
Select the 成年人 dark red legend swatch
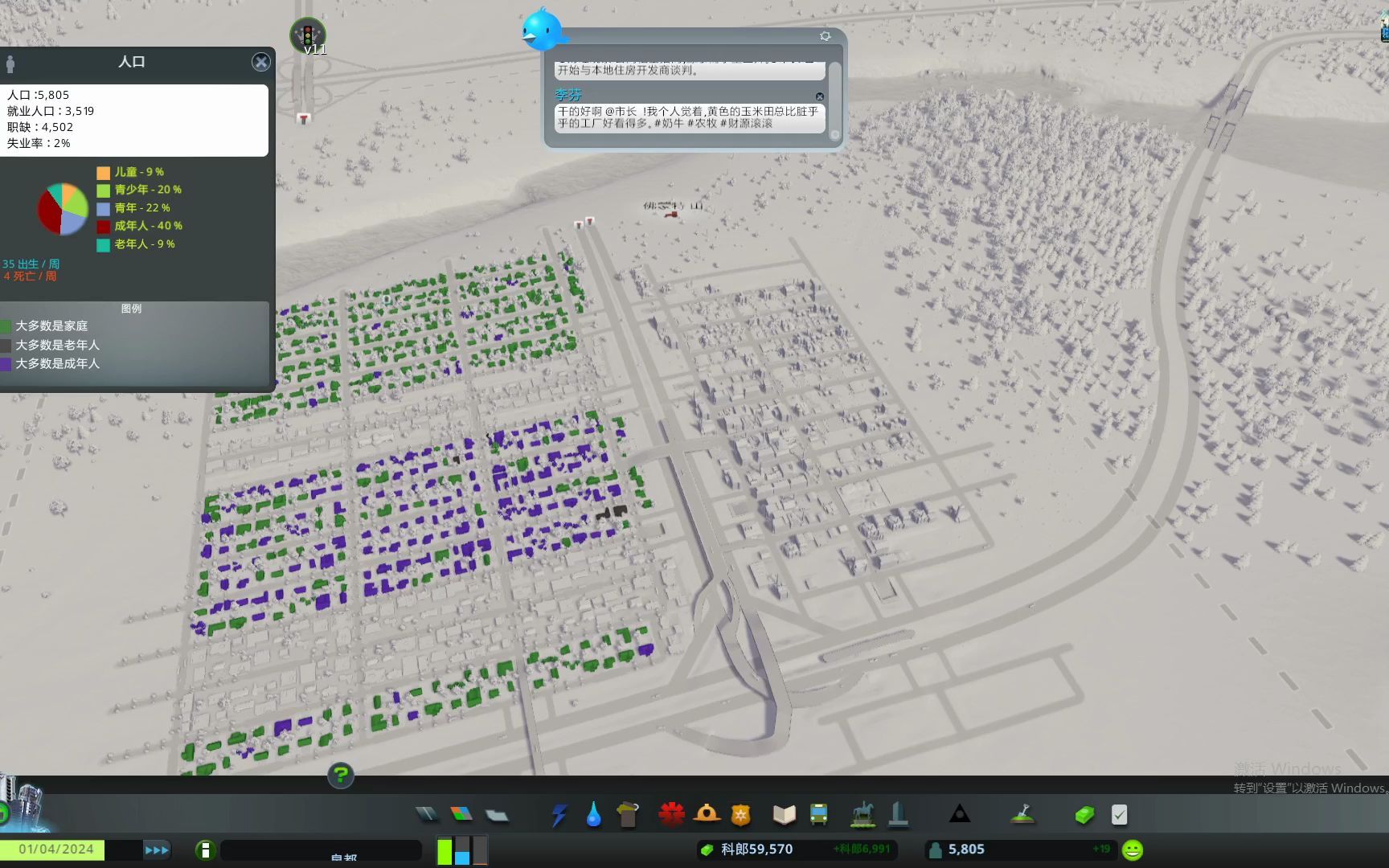point(103,227)
